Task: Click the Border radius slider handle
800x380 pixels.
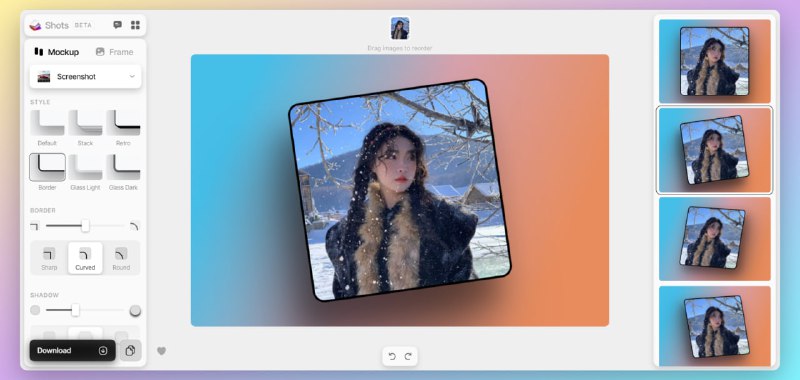Action: pos(85,225)
